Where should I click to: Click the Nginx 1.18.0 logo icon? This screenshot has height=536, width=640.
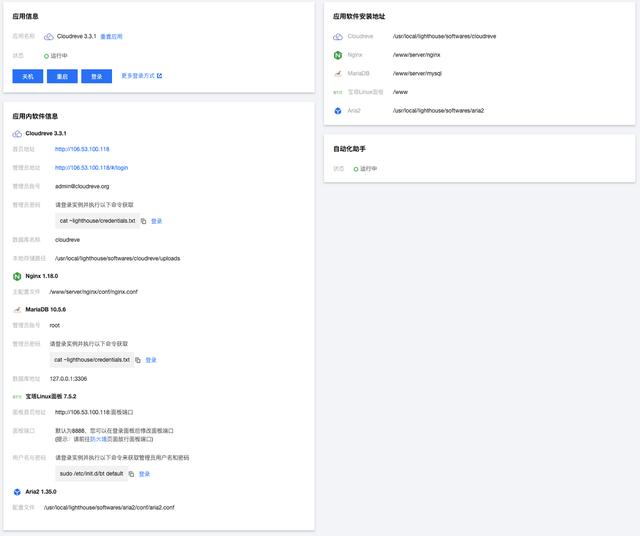click(17, 276)
